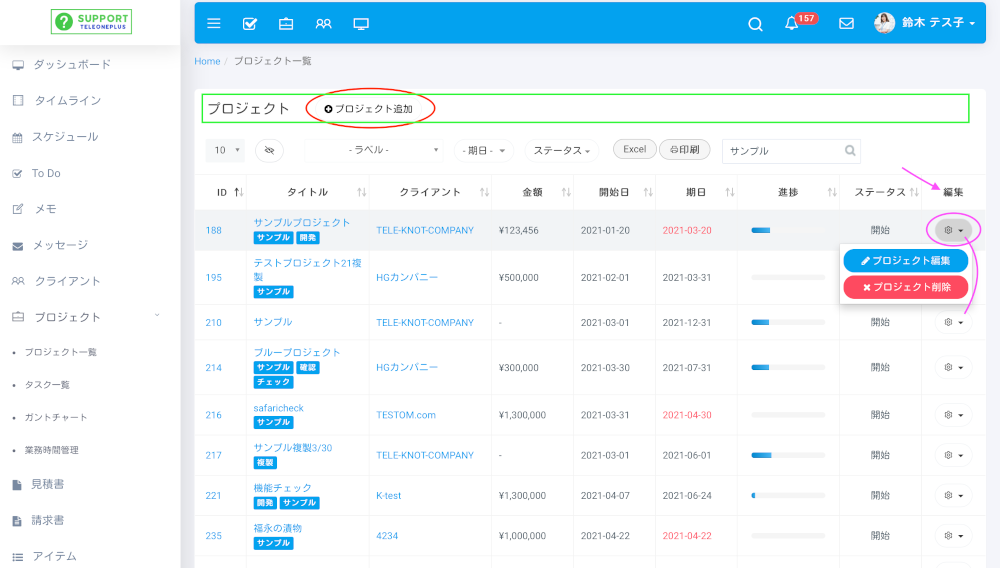Go to スケジュール in sidebar
This screenshot has height=568, width=1000.
65,137
